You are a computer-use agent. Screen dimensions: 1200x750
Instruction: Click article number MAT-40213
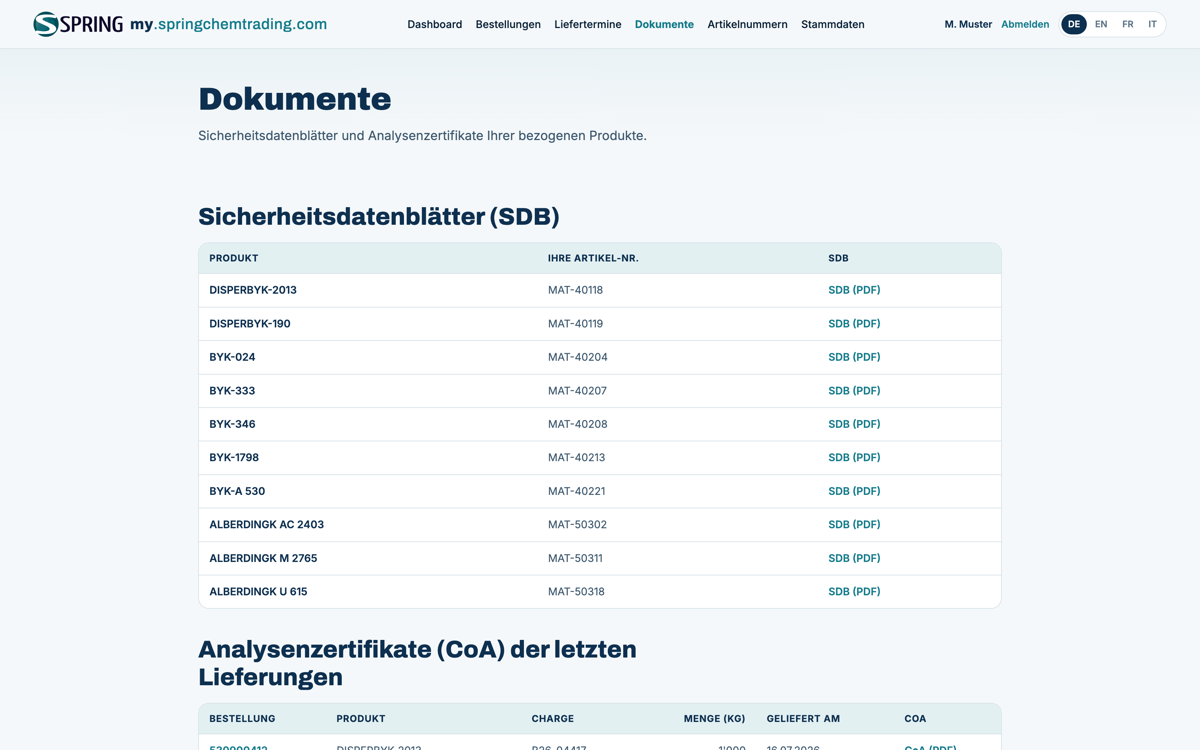point(576,458)
